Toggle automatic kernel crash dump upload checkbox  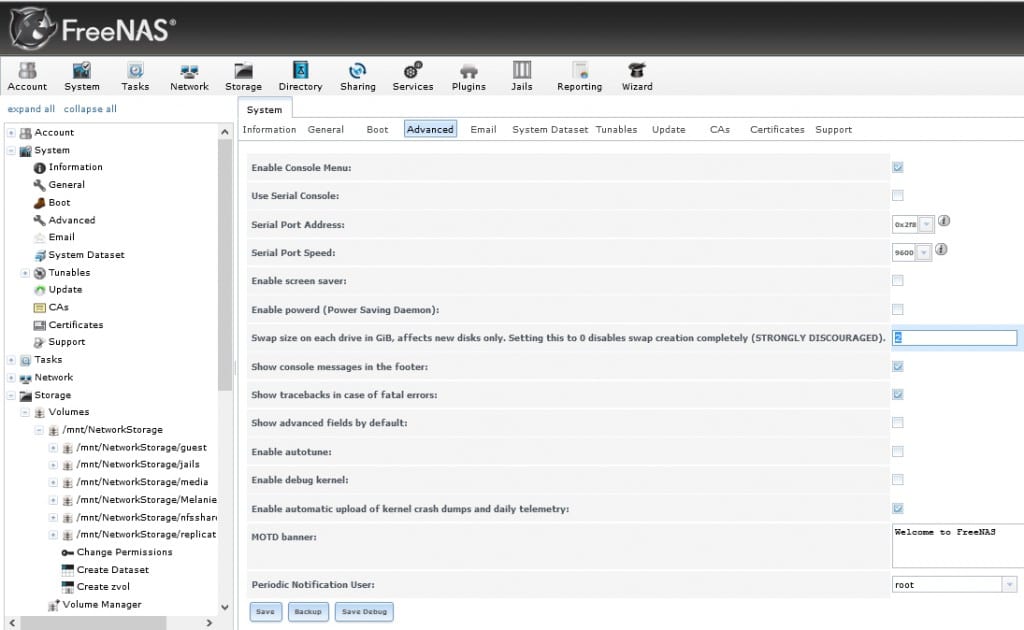(898, 508)
